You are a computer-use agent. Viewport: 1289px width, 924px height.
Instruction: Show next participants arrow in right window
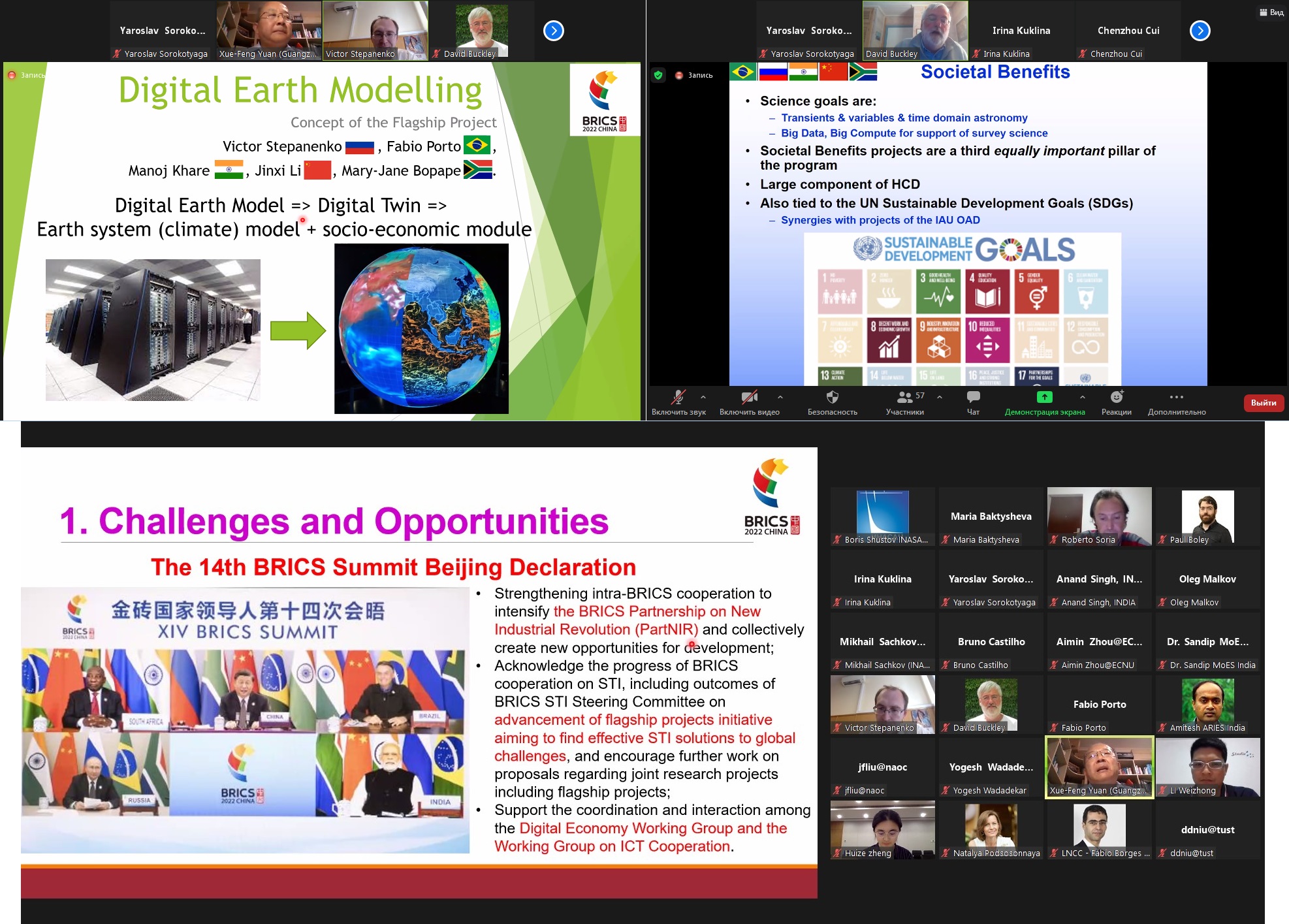coord(1200,31)
